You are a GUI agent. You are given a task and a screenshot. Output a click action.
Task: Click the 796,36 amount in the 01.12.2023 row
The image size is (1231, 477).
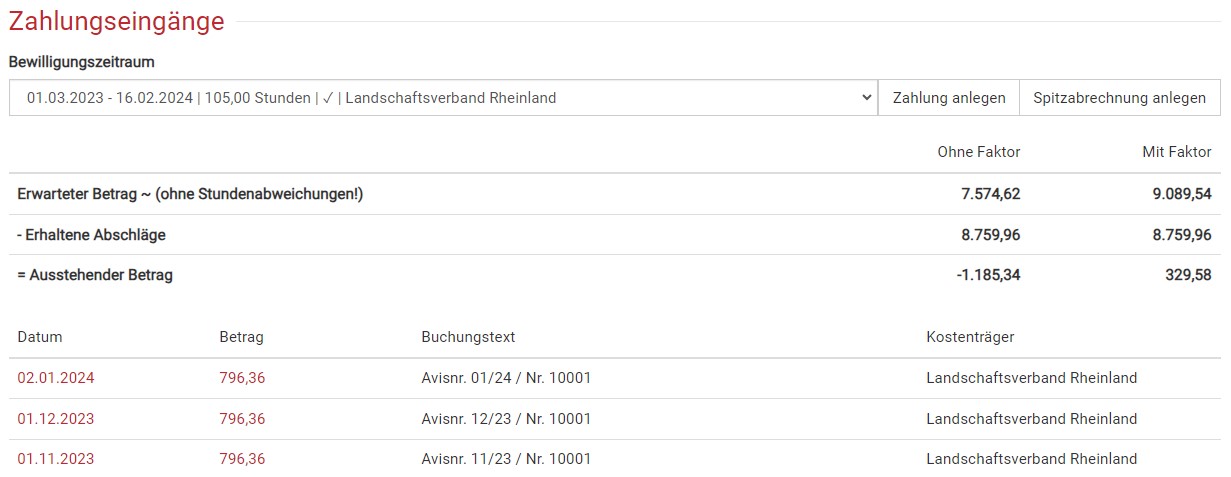pos(242,419)
